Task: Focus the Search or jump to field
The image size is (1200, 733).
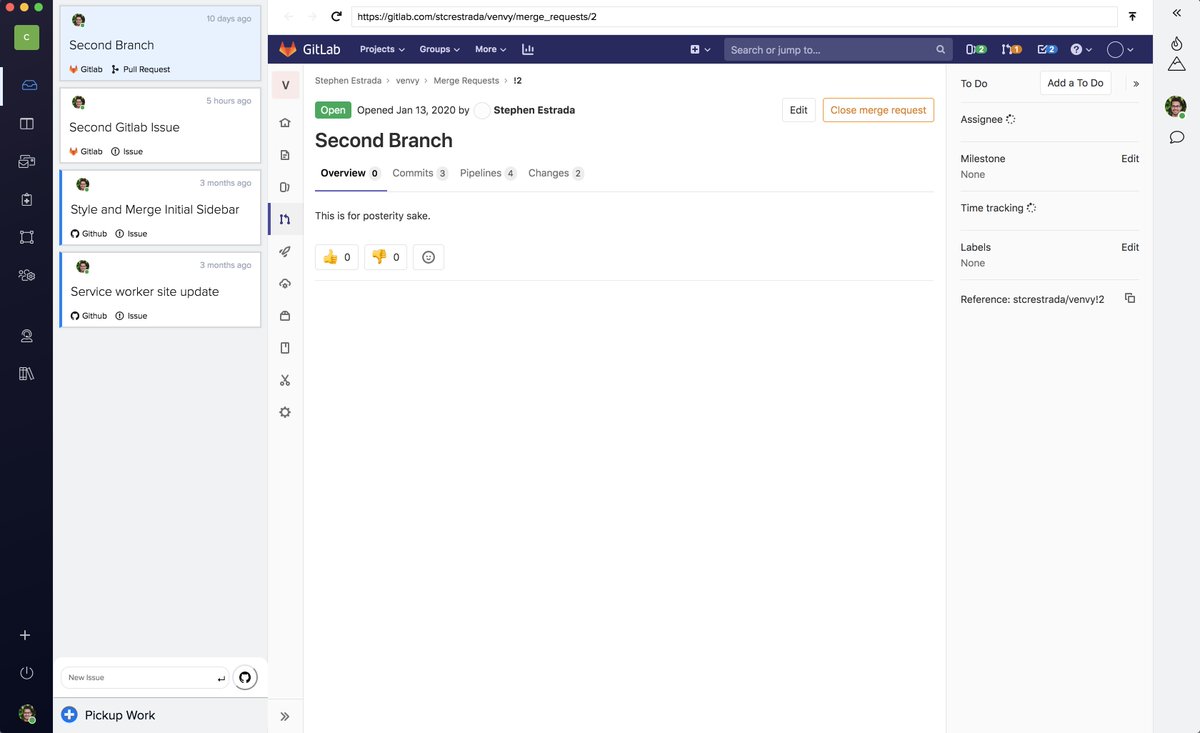Action: (837, 49)
